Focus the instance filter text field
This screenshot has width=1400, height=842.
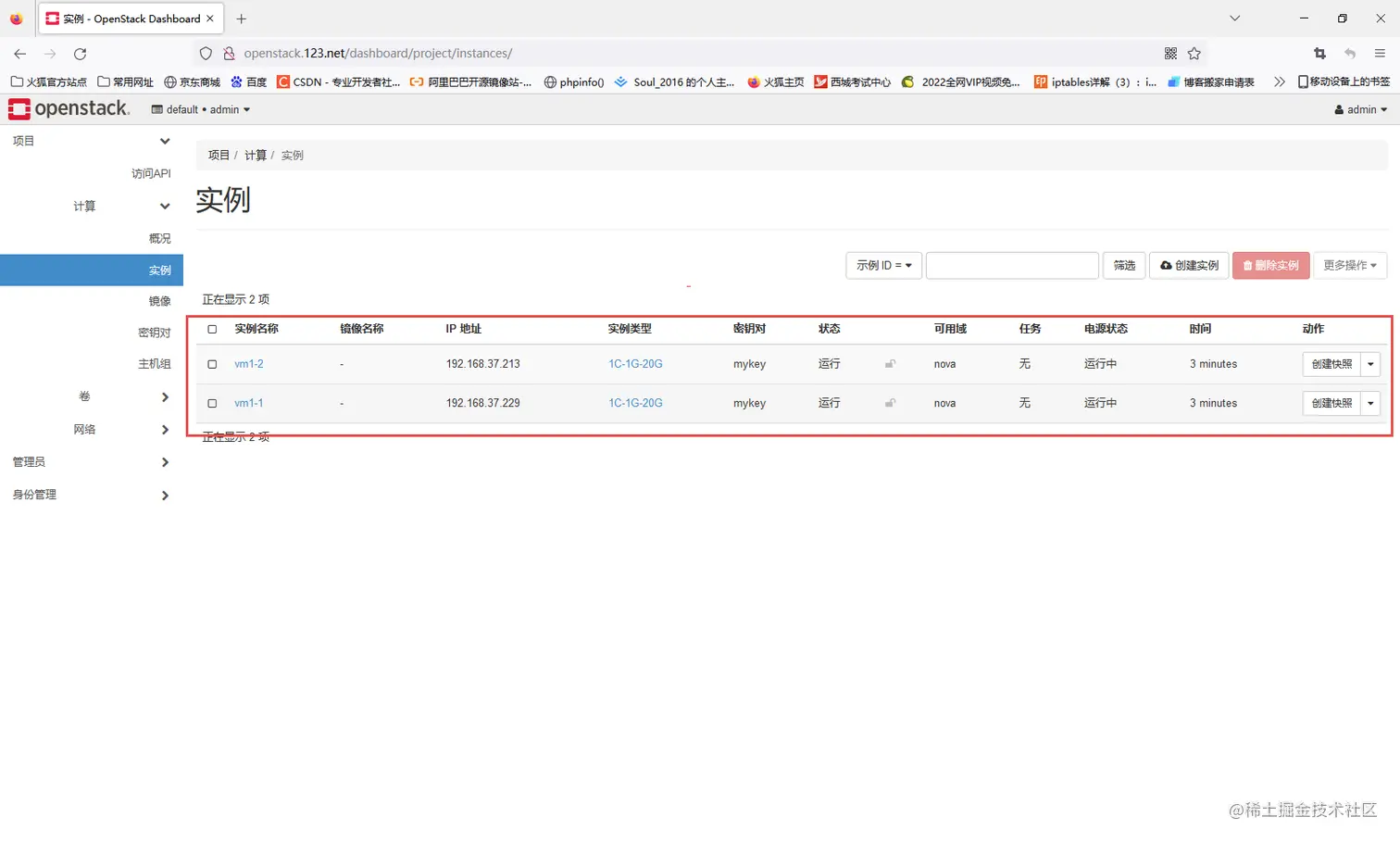[1012, 265]
